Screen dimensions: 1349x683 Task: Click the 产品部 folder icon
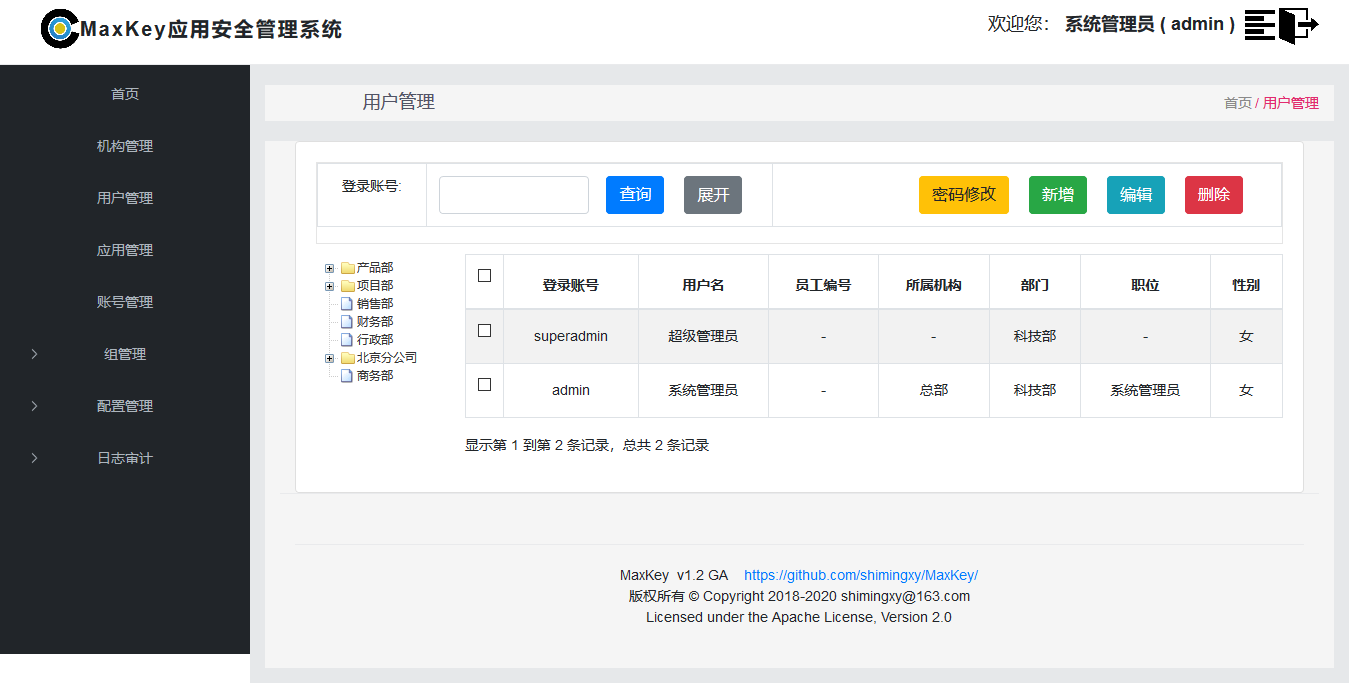(348, 268)
